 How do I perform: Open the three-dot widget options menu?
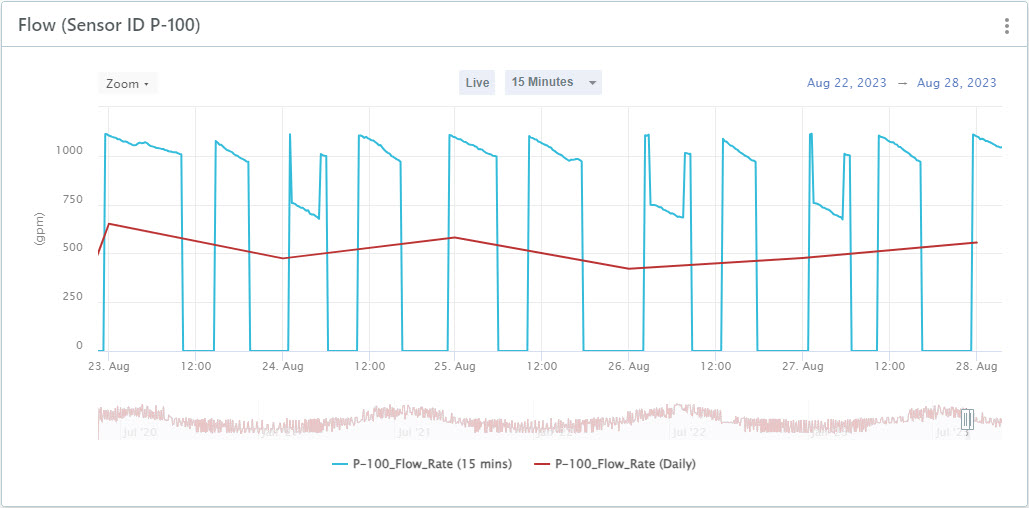(1007, 26)
